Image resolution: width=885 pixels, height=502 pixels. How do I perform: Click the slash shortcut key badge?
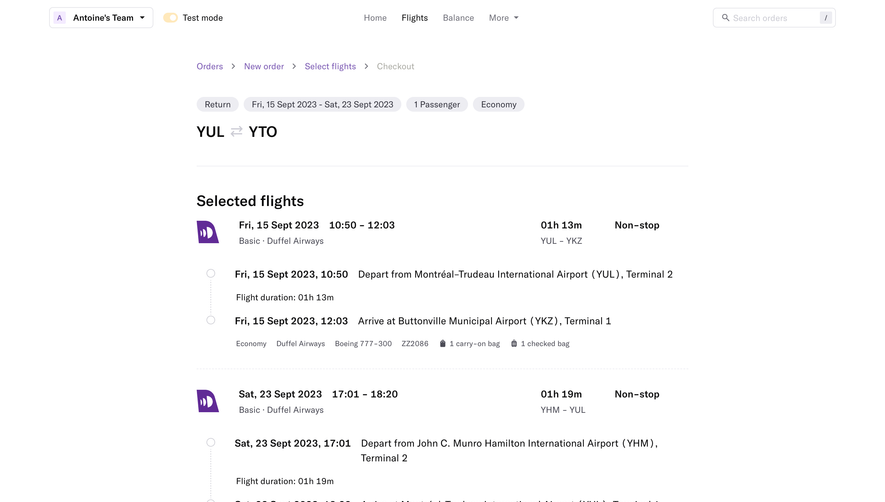[x=826, y=18]
